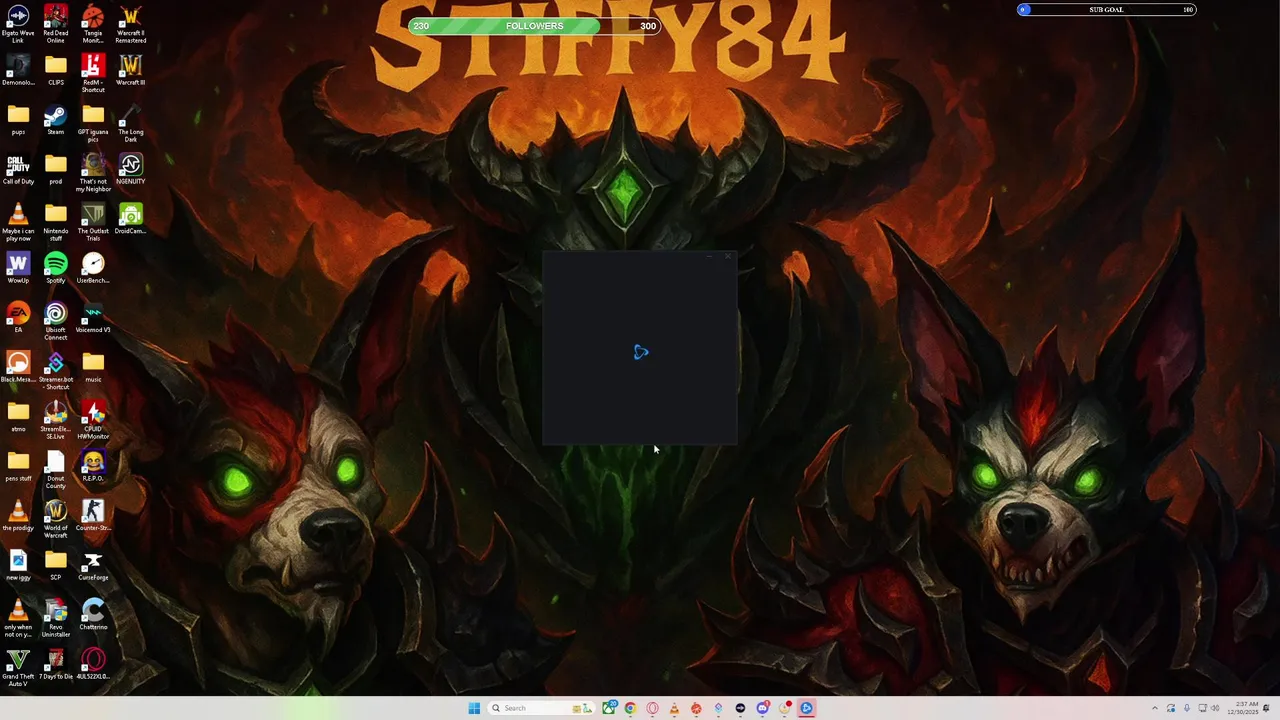Select the Voicemod V3 icon
1280x720 pixels.
[93, 317]
